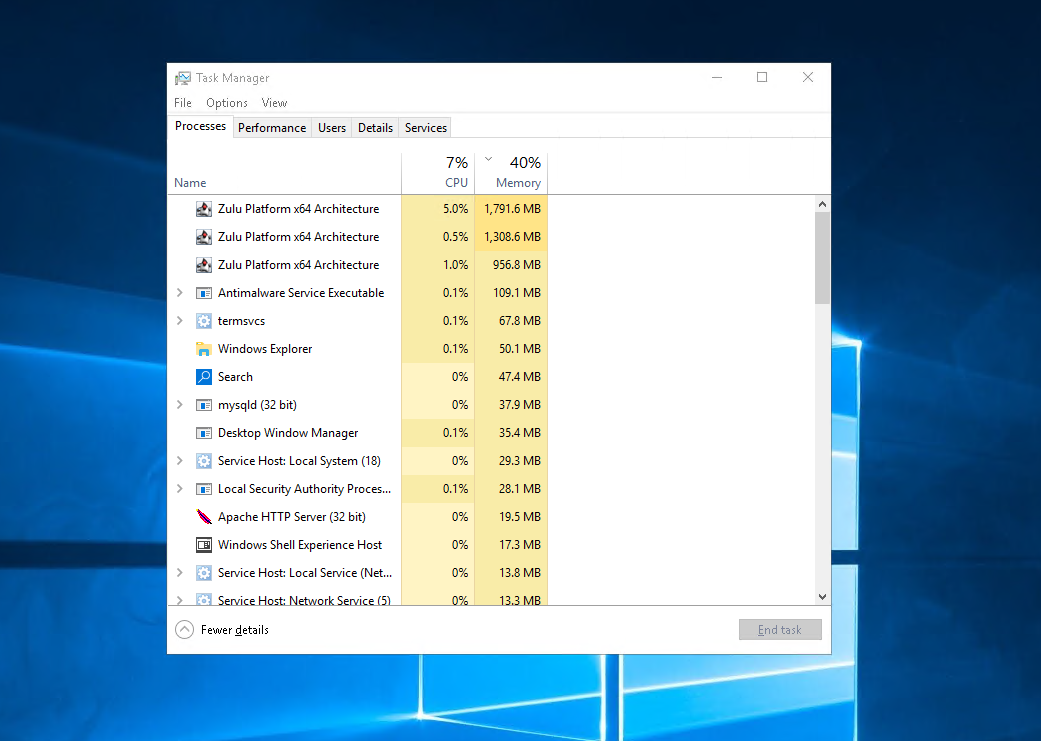Image resolution: width=1041 pixels, height=741 pixels.
Task: Click the 1,791.6 MB memory value
Action: [x=512, y=208]
